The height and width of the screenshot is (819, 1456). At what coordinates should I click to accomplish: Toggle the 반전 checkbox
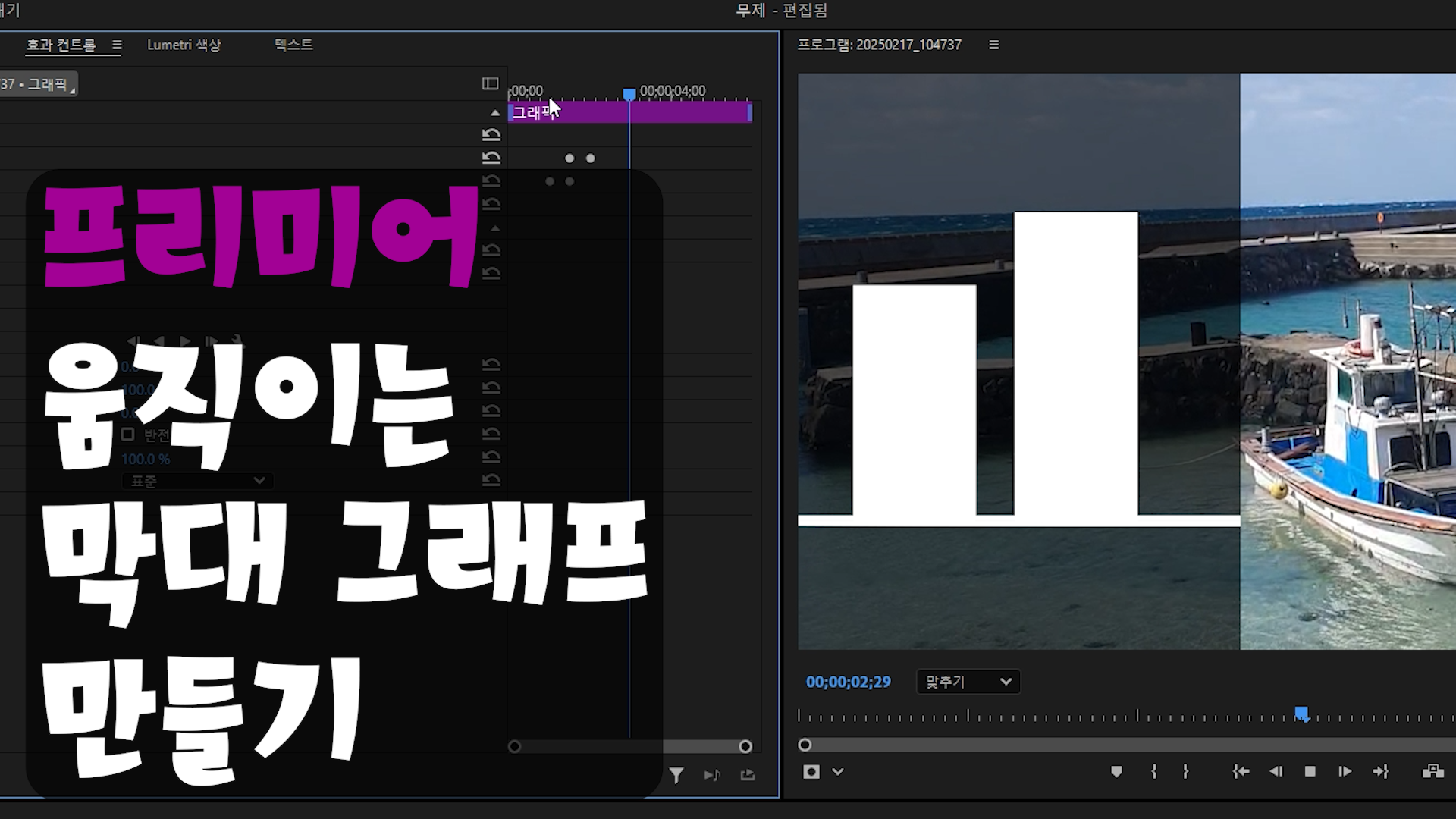(127, 435)
